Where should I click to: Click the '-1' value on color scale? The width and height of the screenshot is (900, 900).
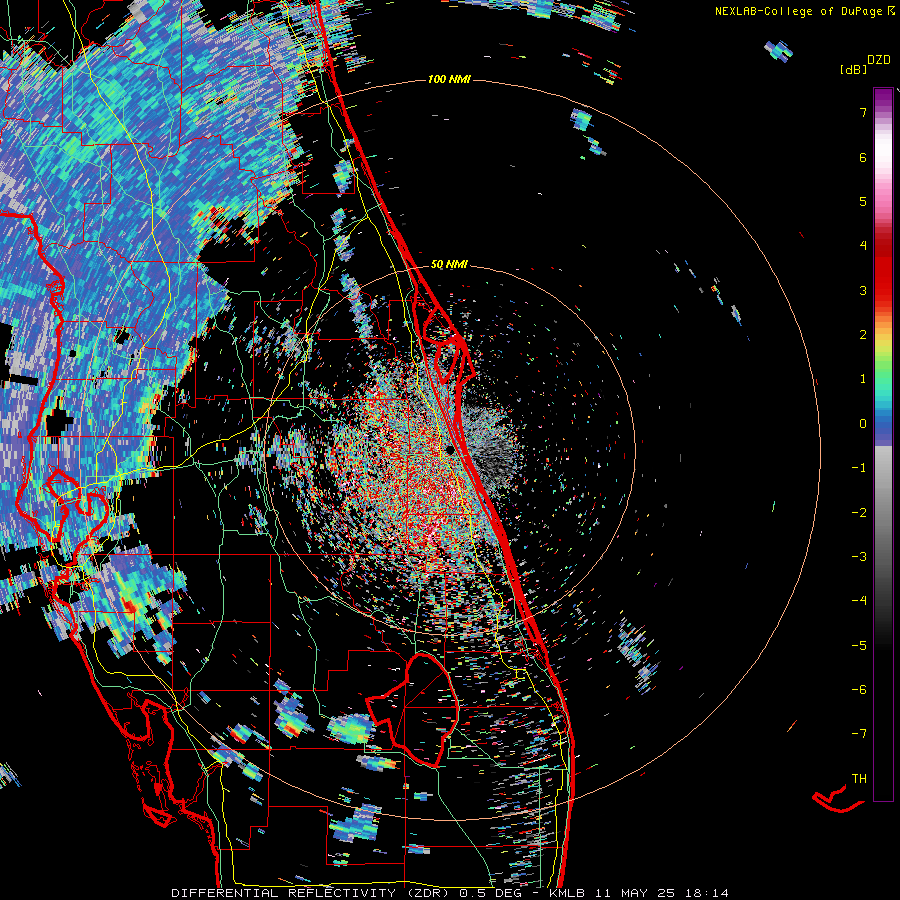(x=859, y=468)
